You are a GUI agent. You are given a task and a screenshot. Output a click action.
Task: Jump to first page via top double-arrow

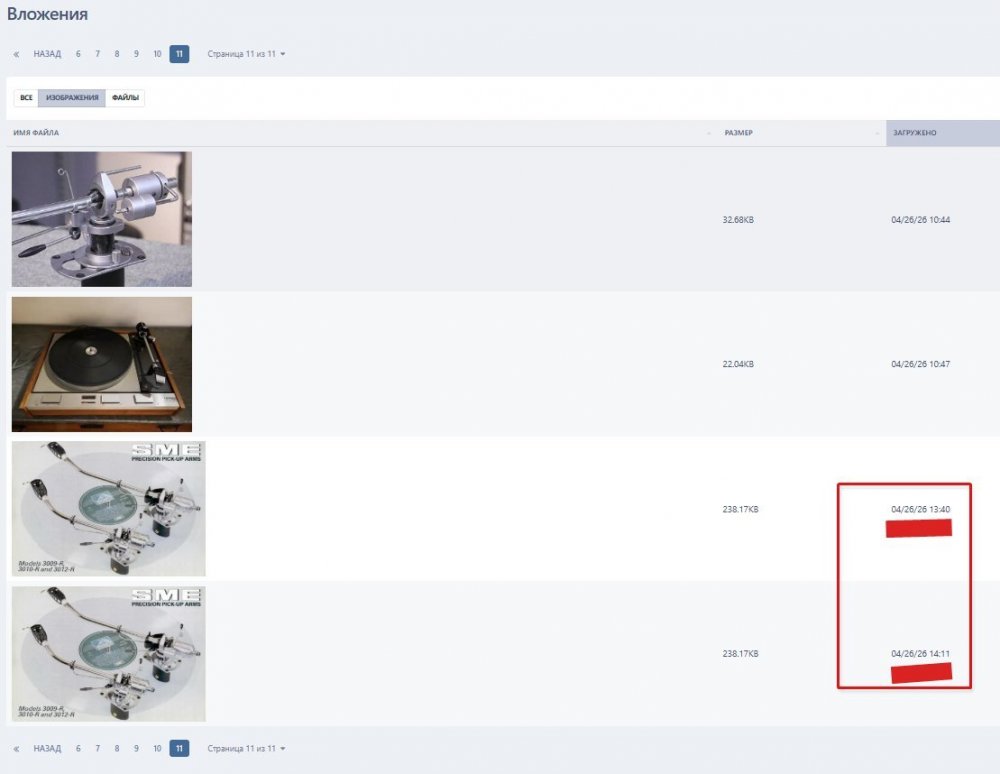coord(16,54)
